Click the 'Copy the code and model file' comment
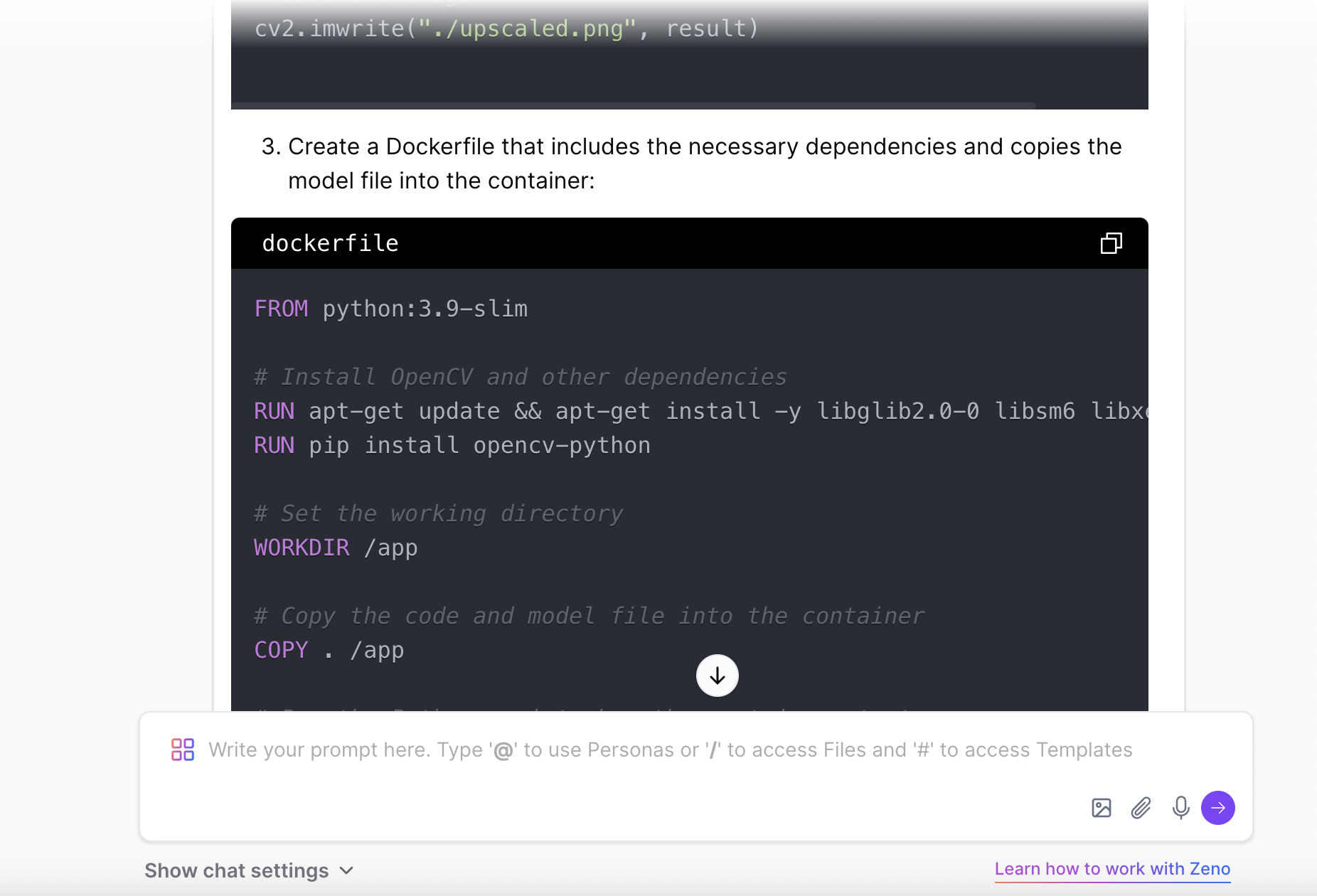 coord(590,616)
